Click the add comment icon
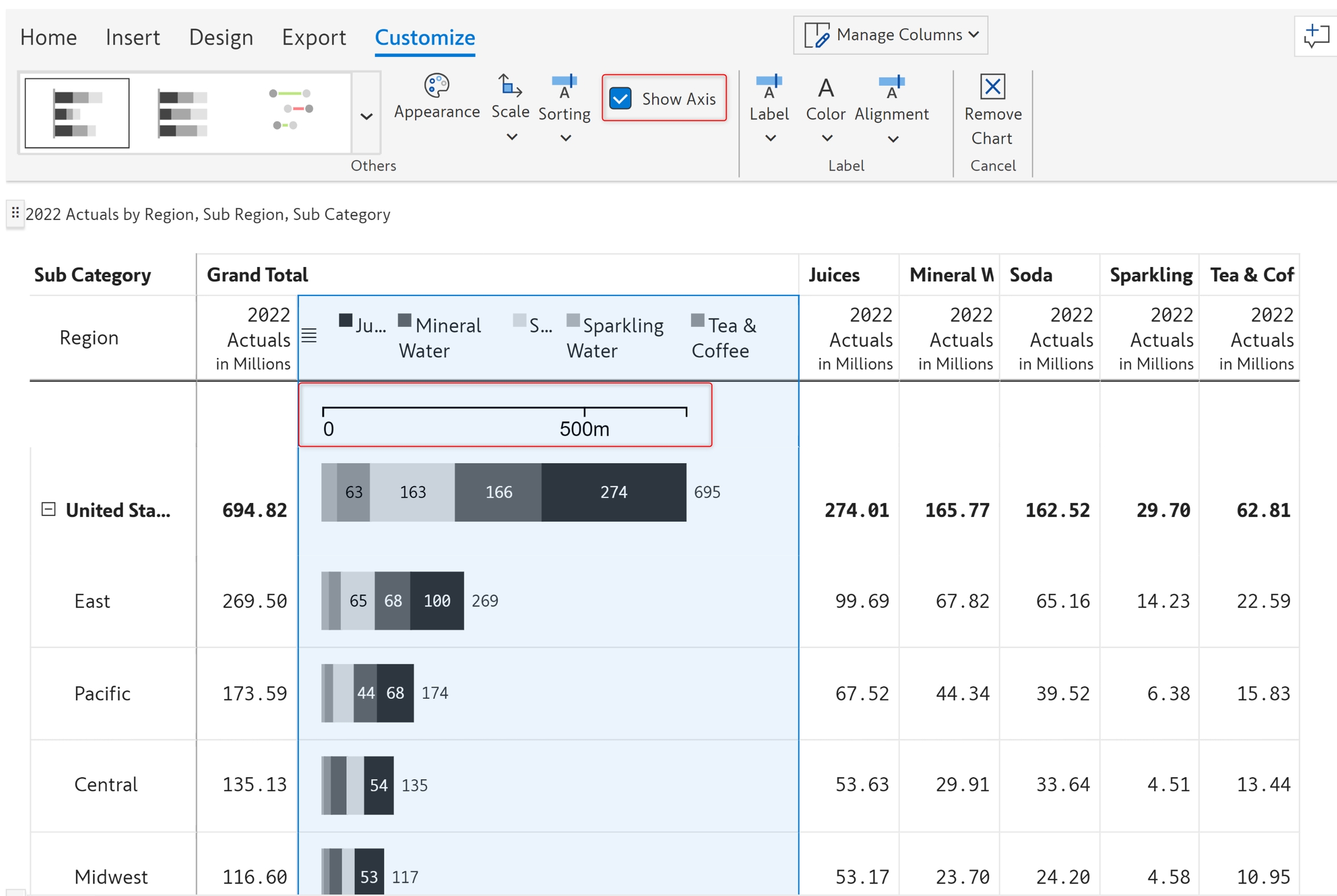This screenshot has height=896, width=1337. (x=1316, y=36)
